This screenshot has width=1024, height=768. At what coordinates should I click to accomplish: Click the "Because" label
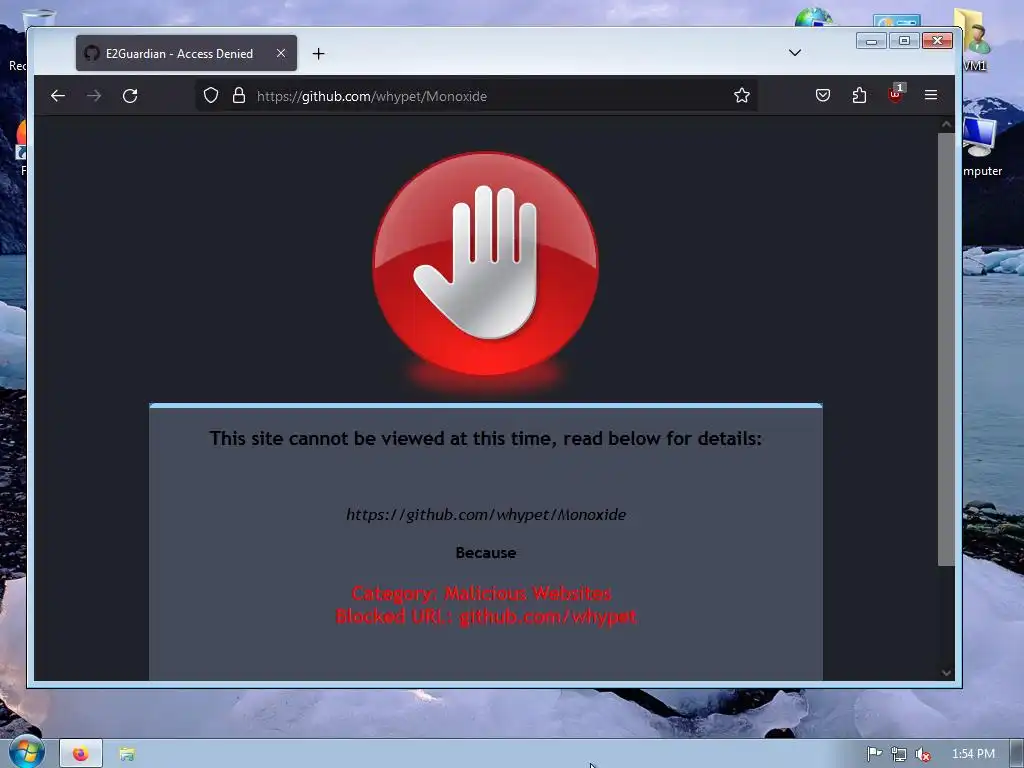coord(486,552)
